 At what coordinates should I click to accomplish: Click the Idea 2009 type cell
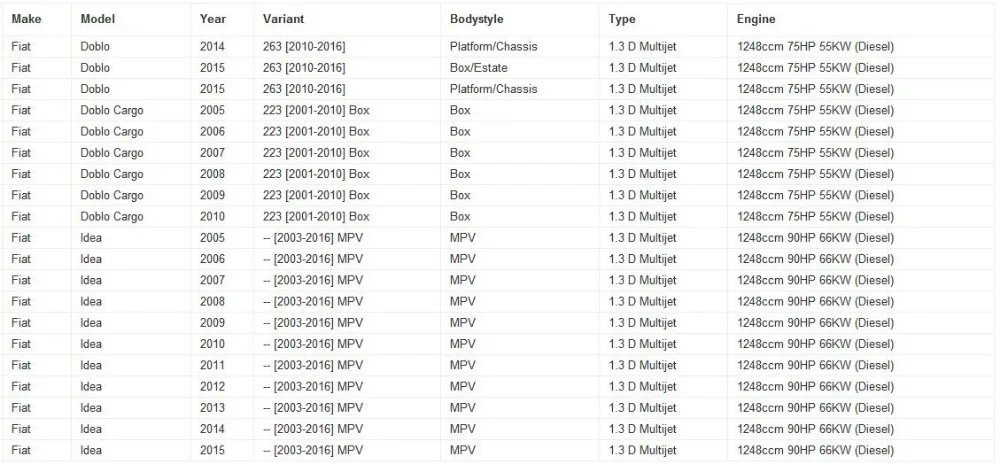pyautogui.click(x=642, y=323)
